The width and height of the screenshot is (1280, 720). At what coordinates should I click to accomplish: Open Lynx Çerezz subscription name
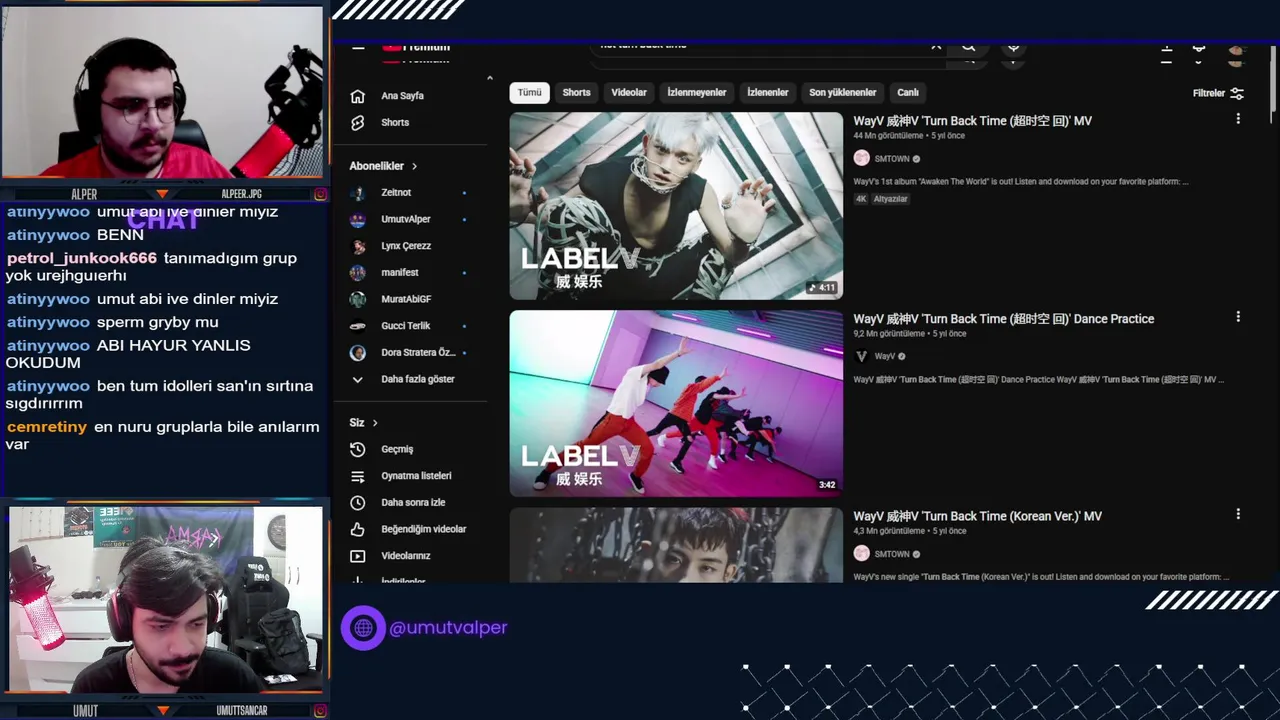pos(406,246)
